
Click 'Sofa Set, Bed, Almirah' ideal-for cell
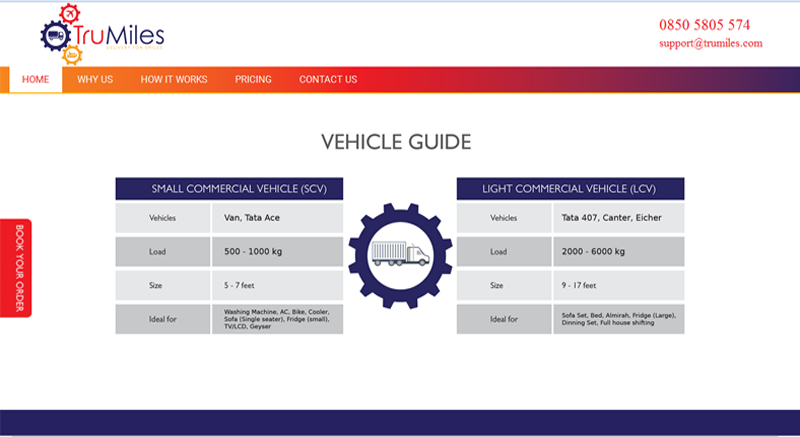click(x=619, y=319)
